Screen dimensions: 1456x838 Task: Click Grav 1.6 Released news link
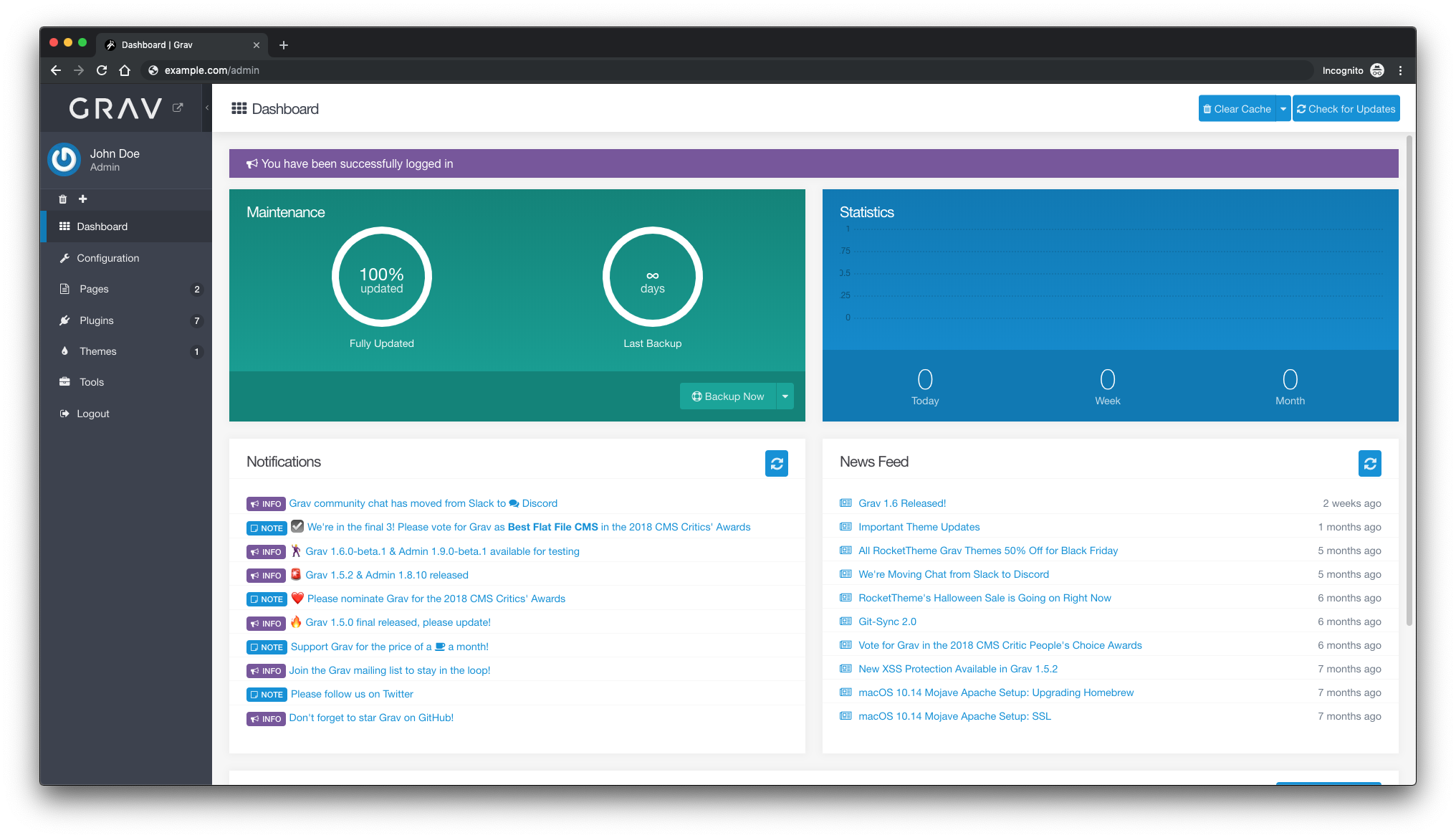click(x=900, y=503)
